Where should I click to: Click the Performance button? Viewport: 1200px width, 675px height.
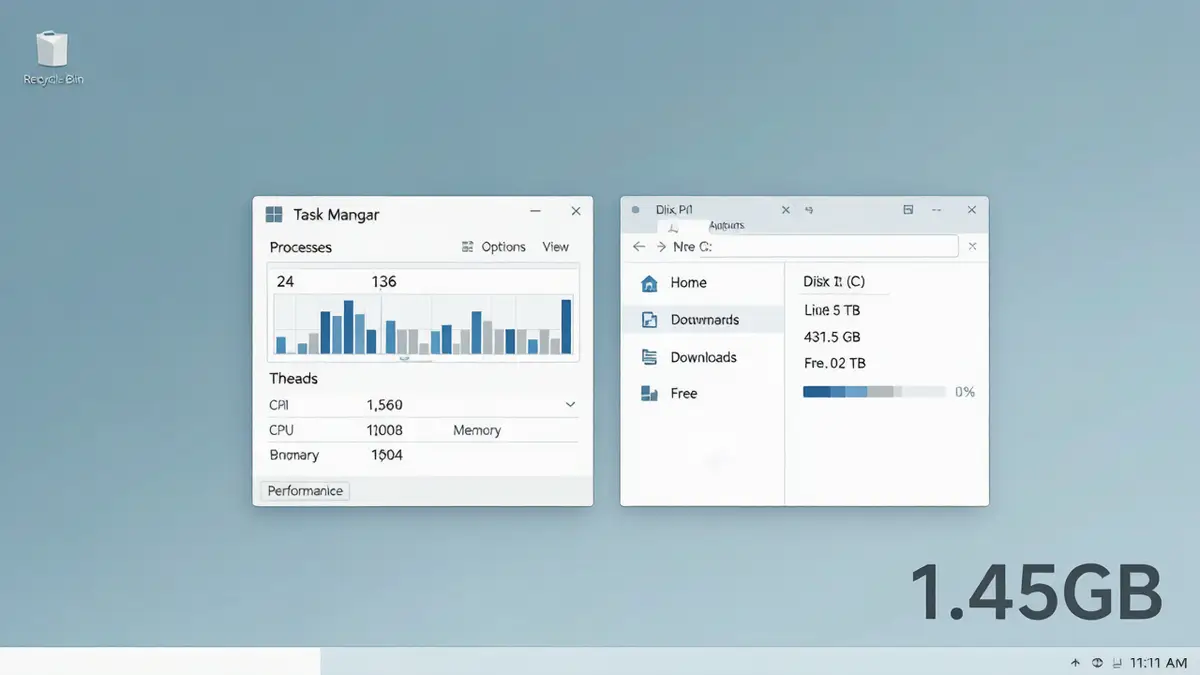[305, 491]
